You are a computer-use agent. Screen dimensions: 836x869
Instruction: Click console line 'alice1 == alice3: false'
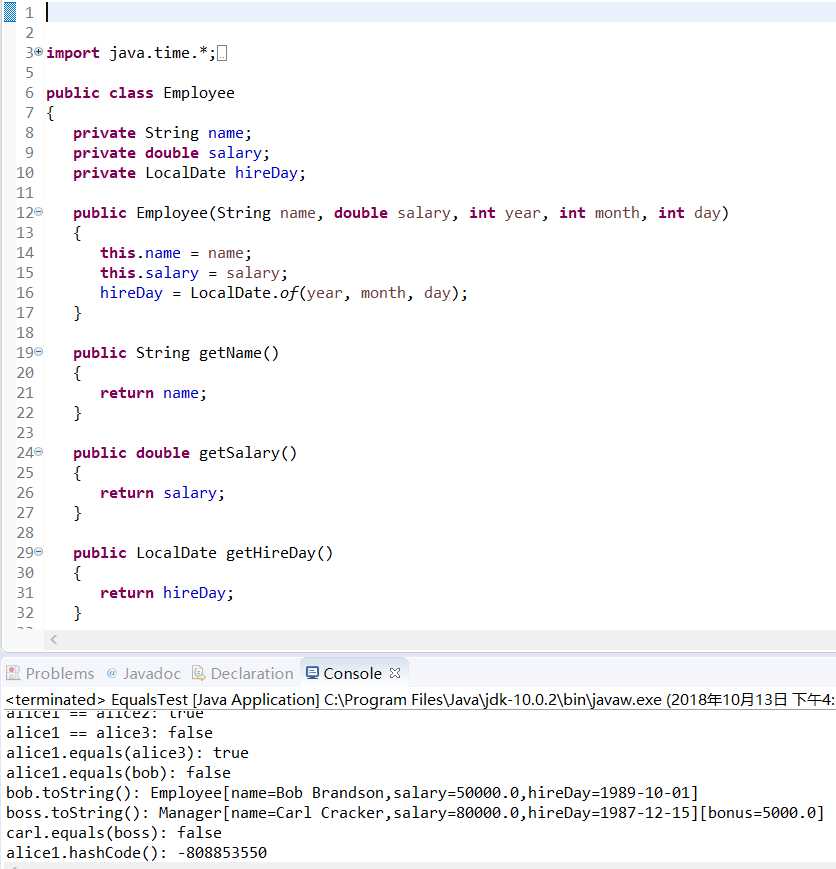(109, 733)
